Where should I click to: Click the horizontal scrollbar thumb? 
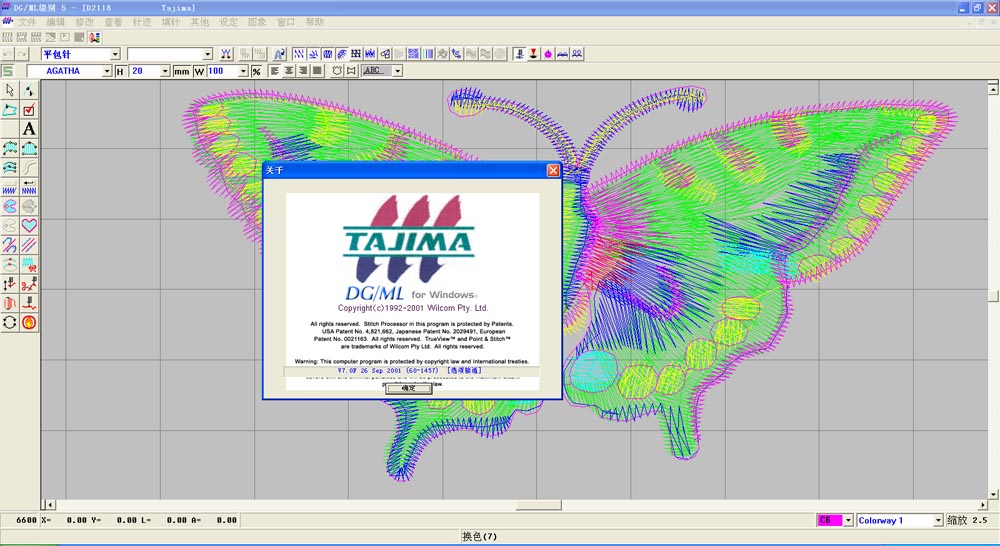coord(538,505)
